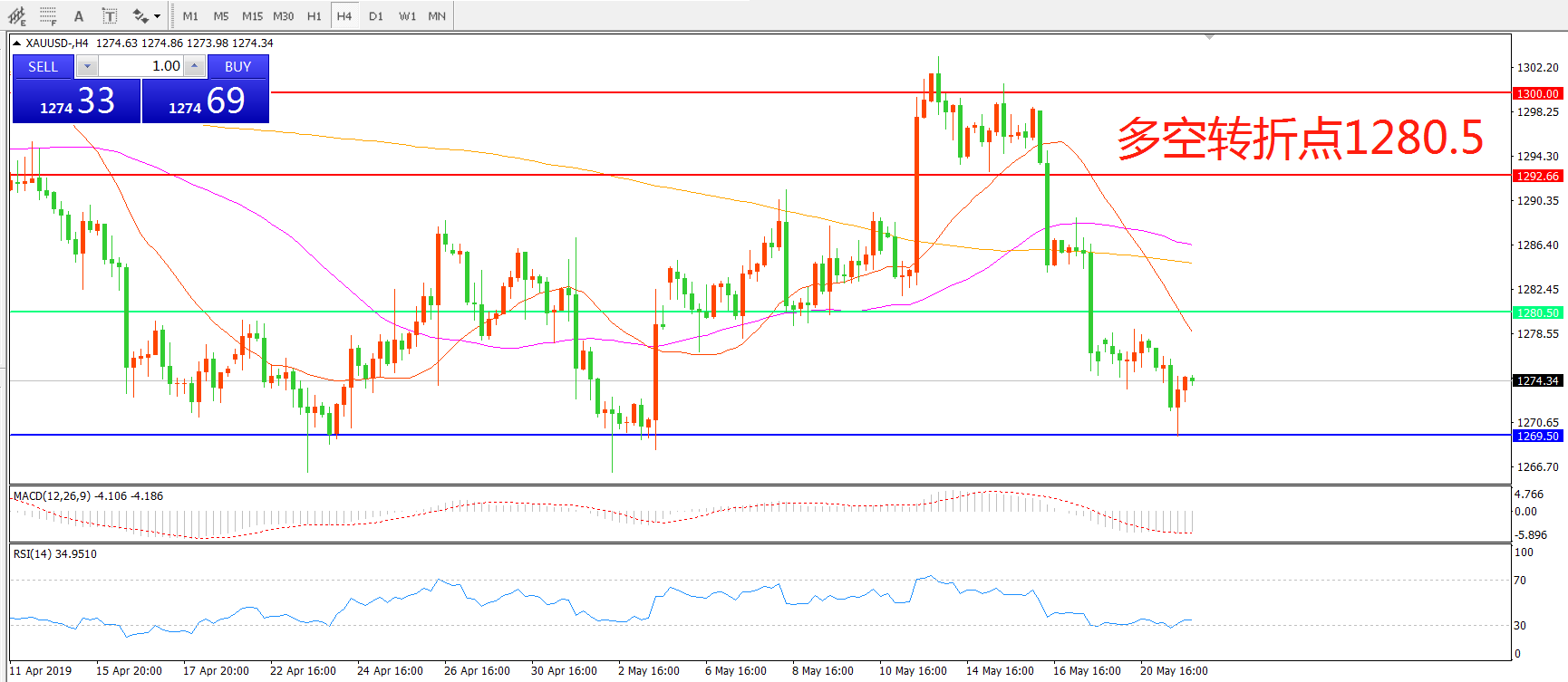Image resolution: width=1568 pixels, height=682 pixels.
Task: Select the Fibonacci retracement tool
Action: pos(48,16)
